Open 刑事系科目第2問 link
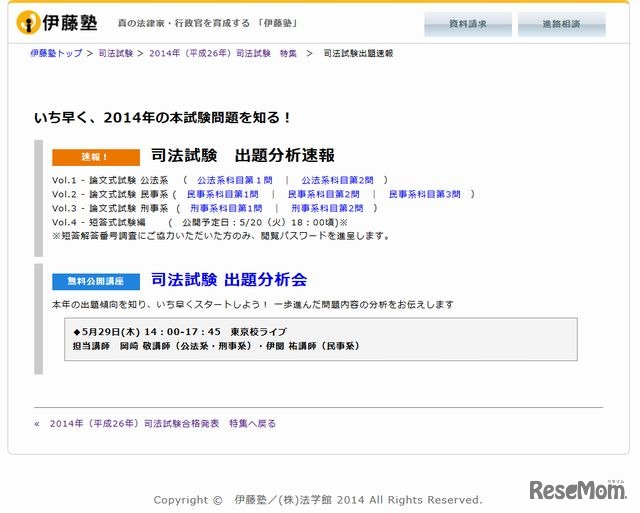Viewport: 640px width, 513px height. 327,208
